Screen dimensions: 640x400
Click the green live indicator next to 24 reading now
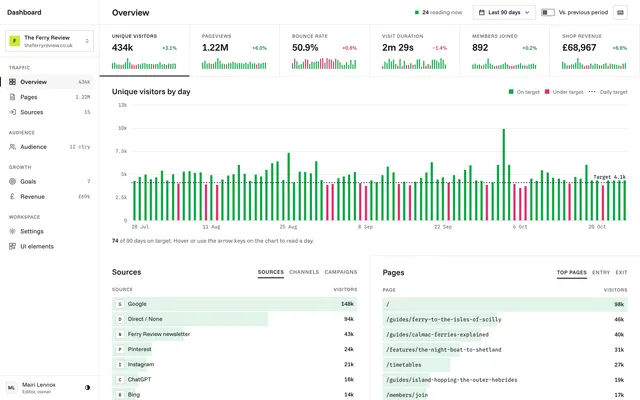[417, 13]
